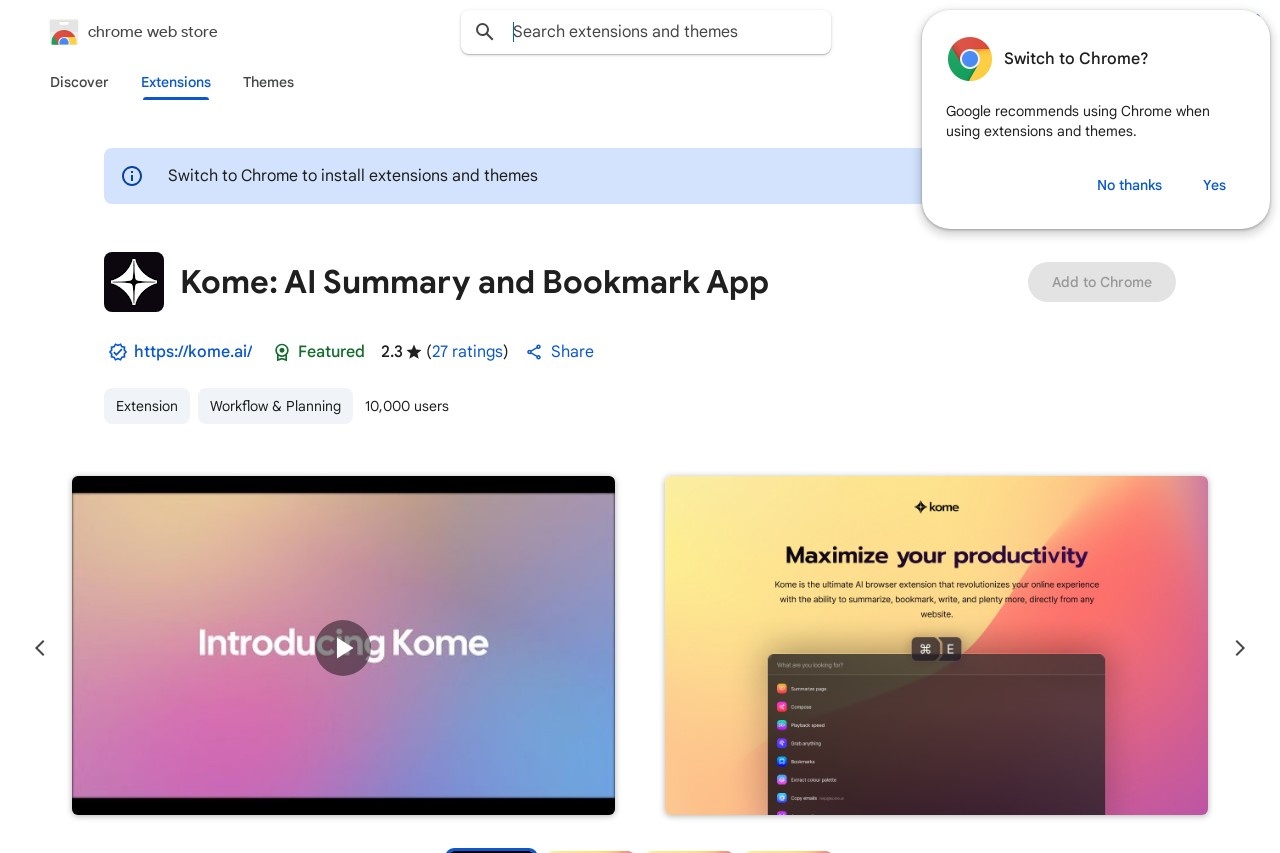The width and height of the screenshot is (1280, 853).
Task: Click the Featured badge icon
Action: coord(282,352)
